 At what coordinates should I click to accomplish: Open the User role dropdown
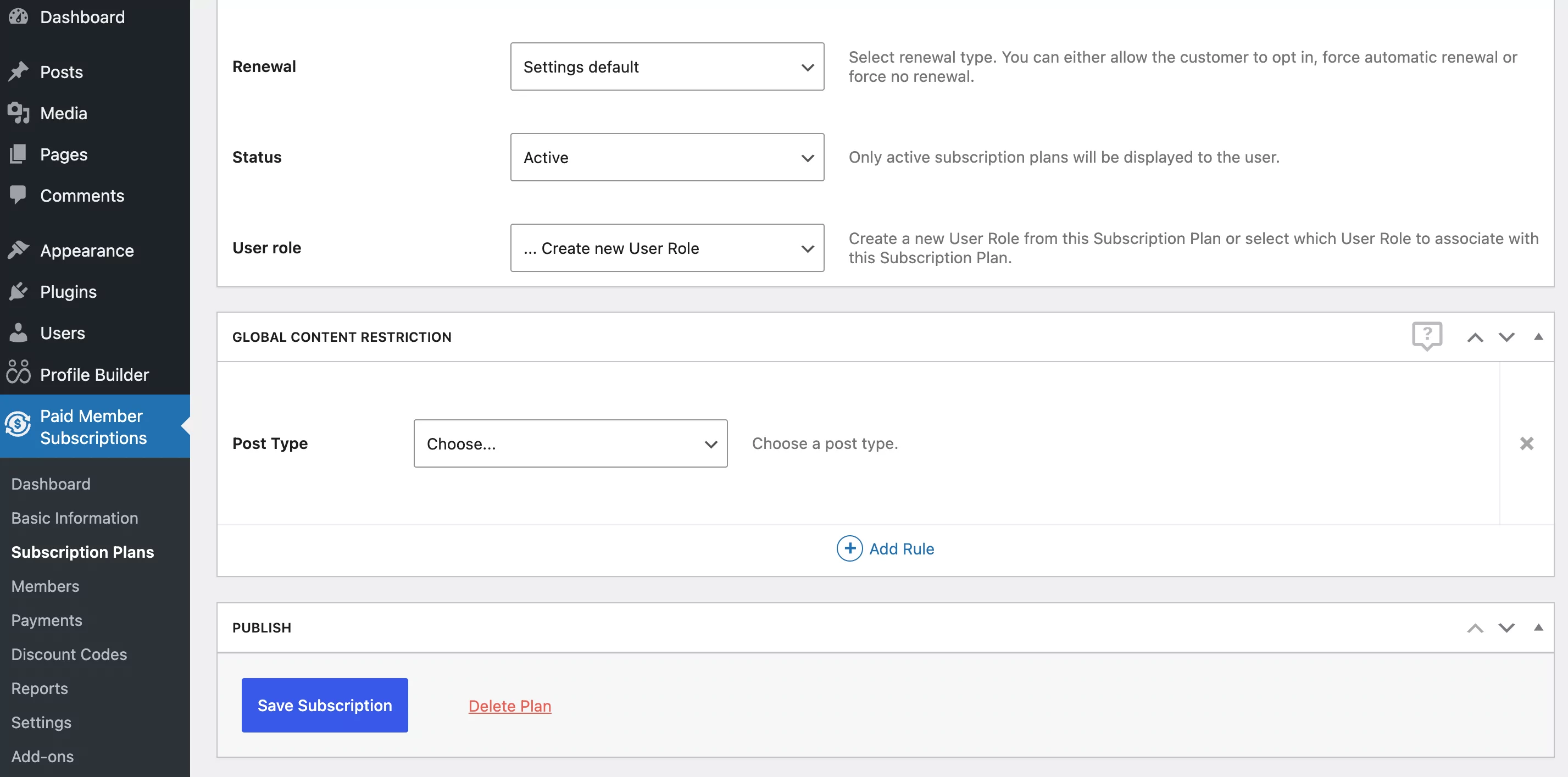point(667,248)
